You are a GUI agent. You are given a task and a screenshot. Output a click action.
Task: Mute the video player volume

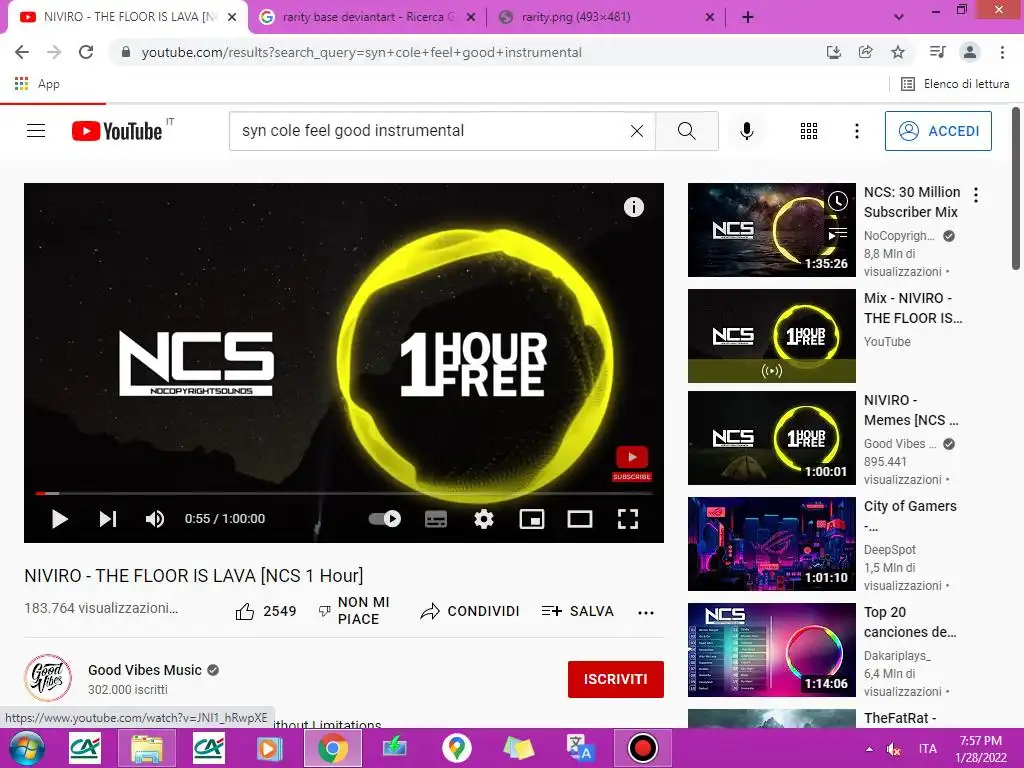point(155,519)
